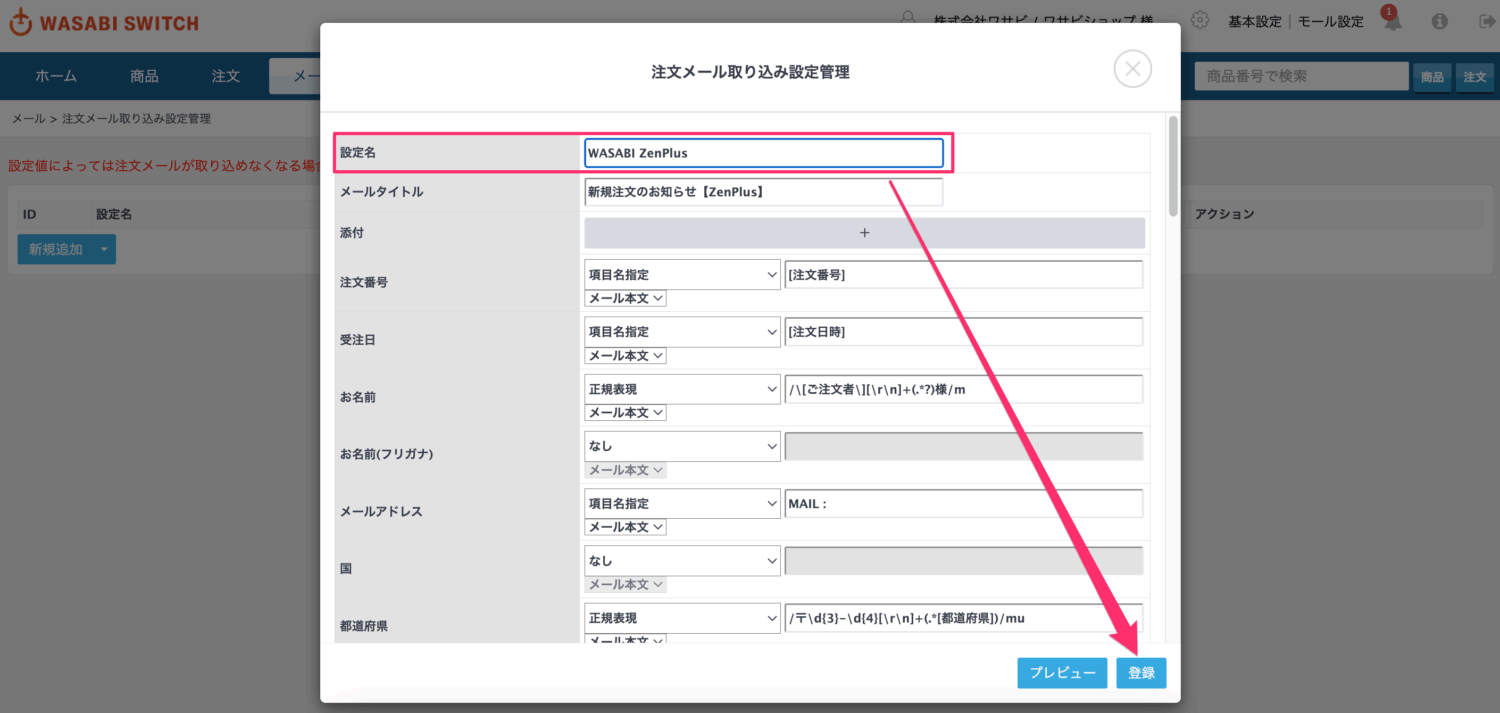Open the メールアドレス メール本文 source dropdown

625,526
